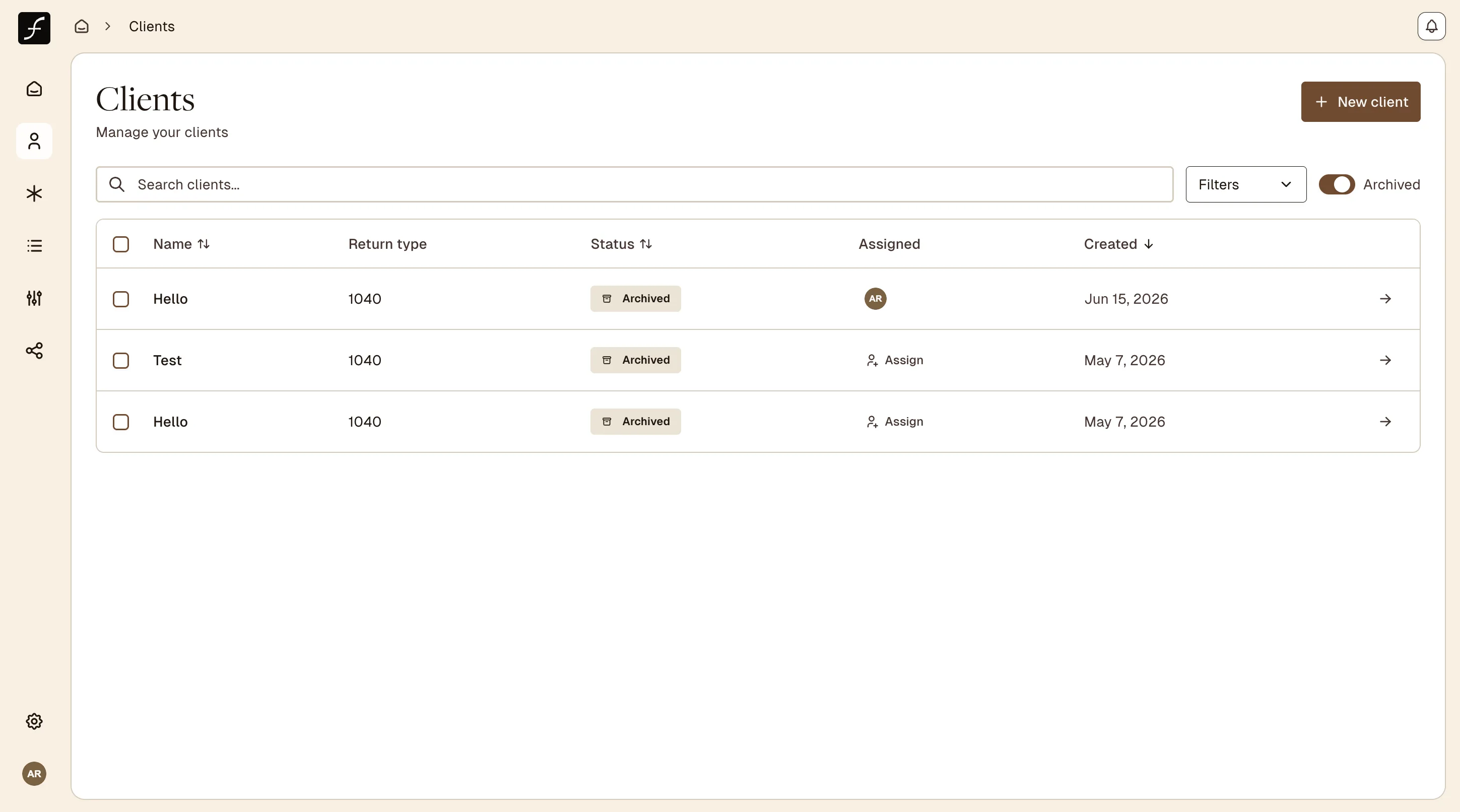
Task: Click the Return type column header
Action: pos(387,244)
